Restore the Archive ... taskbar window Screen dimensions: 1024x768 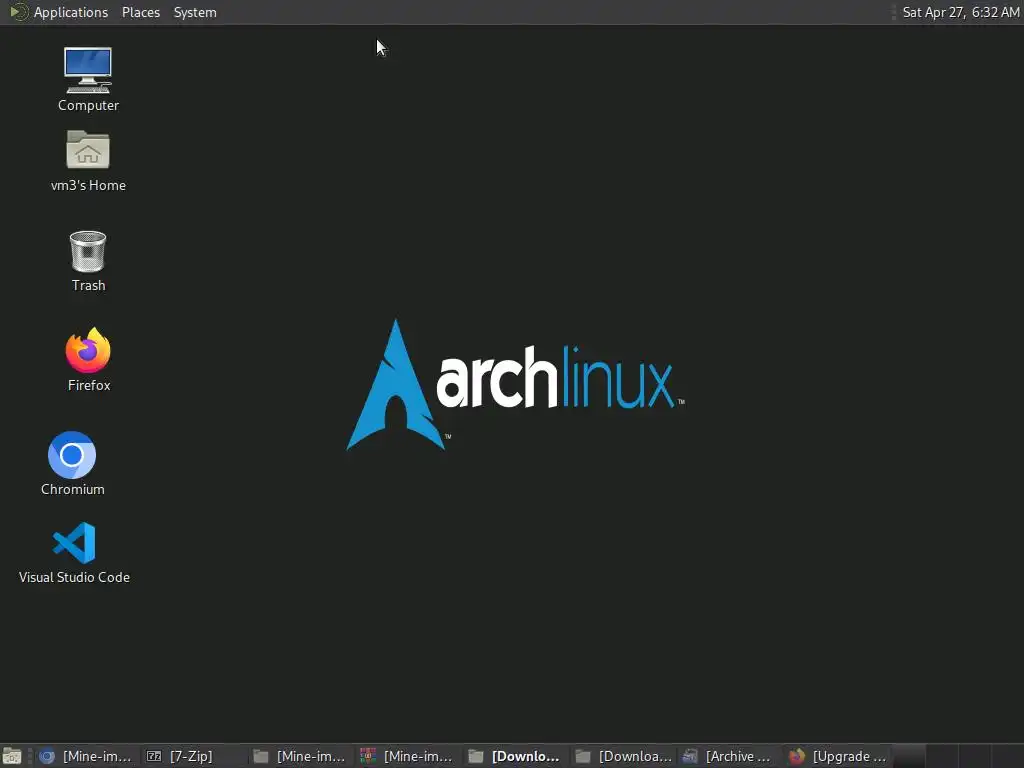pos(729,756)
